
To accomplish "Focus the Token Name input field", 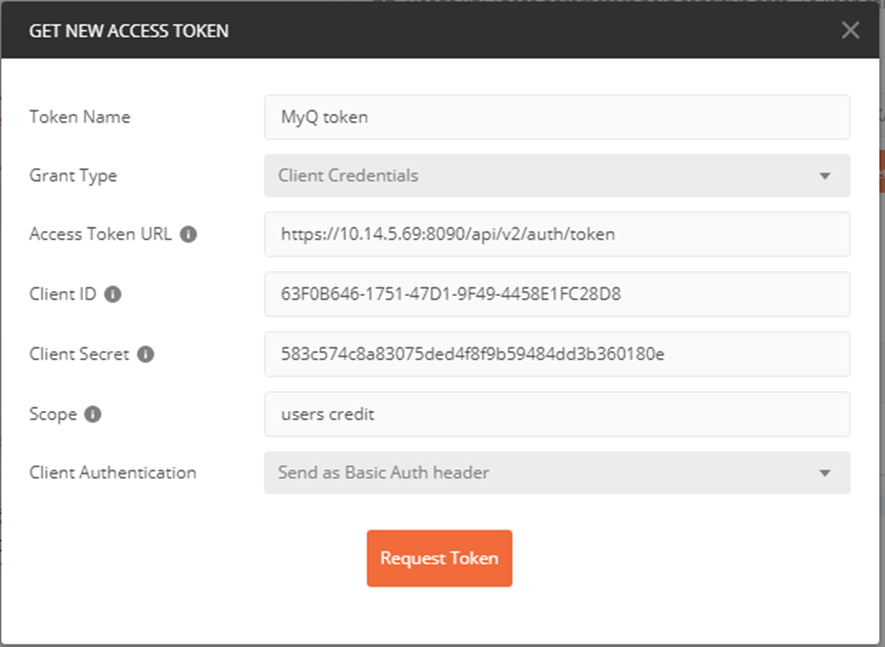I will pyautogui.click(x=557, y=116).
